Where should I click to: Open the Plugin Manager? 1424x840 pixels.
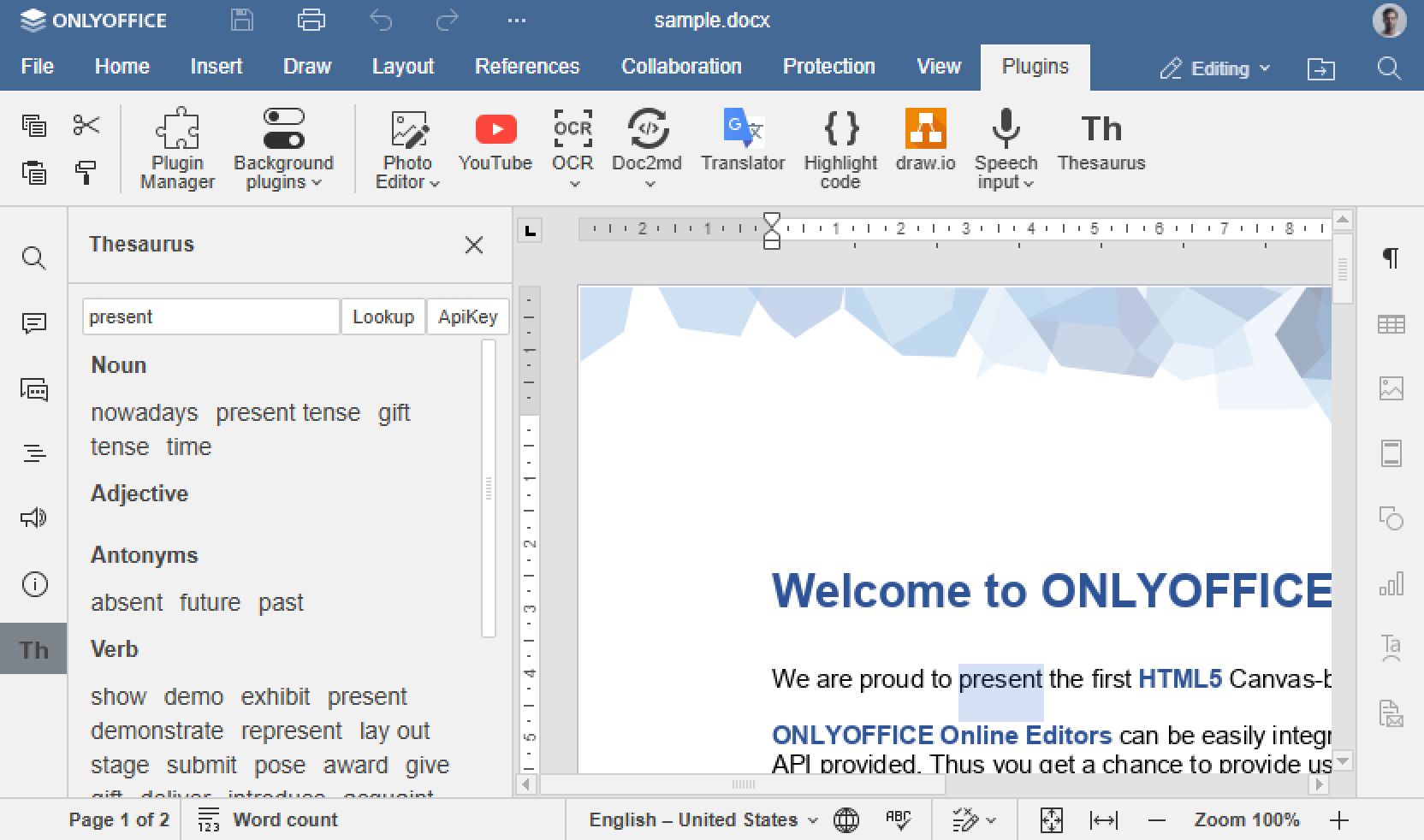[177, 148]
